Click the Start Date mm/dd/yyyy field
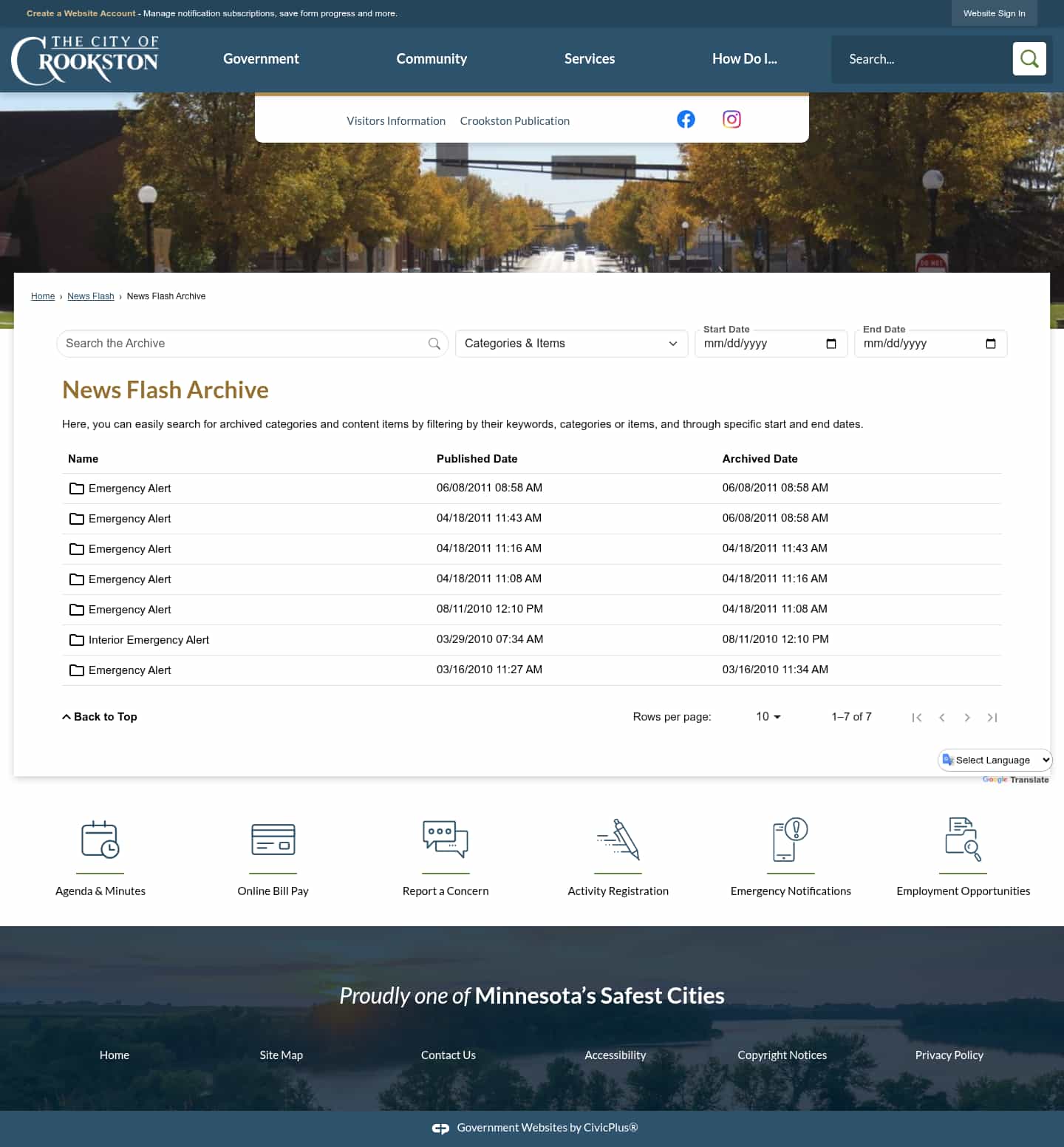Image resolution: width=1064 pixels, height=1147 pixels. [x=771, y=344]
